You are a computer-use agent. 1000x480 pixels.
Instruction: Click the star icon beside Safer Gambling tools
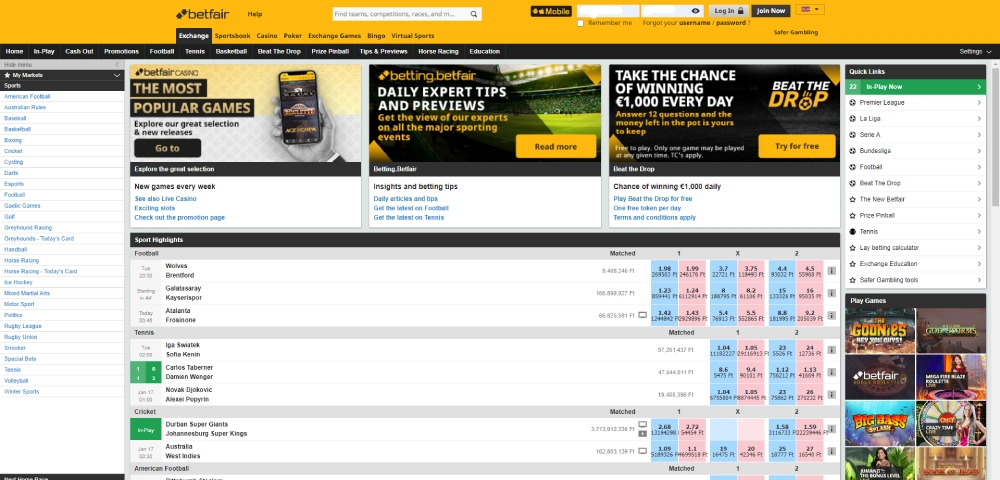click(x=853, y=280)
